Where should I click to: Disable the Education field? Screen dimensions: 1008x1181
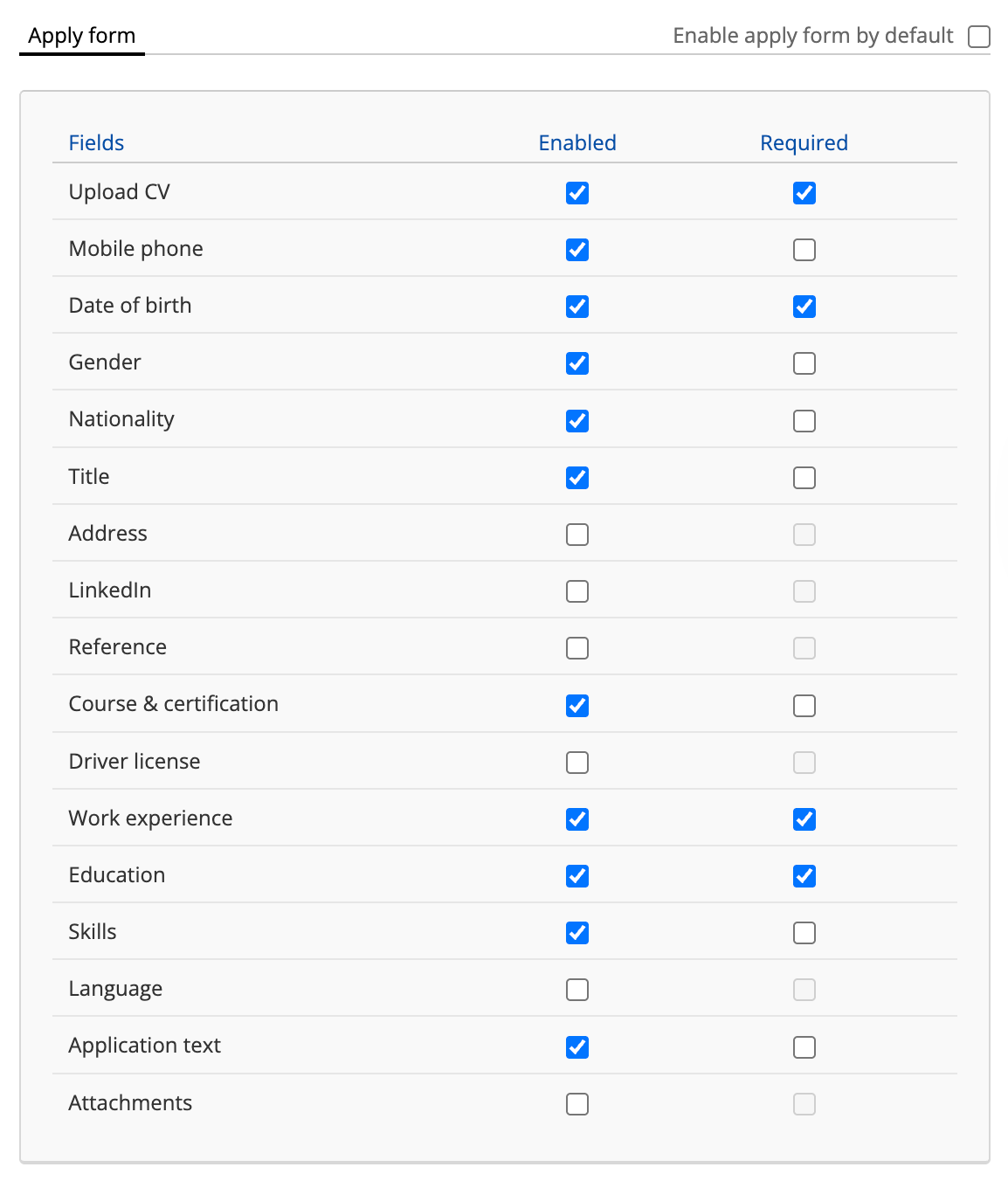[x=577, y=876]
